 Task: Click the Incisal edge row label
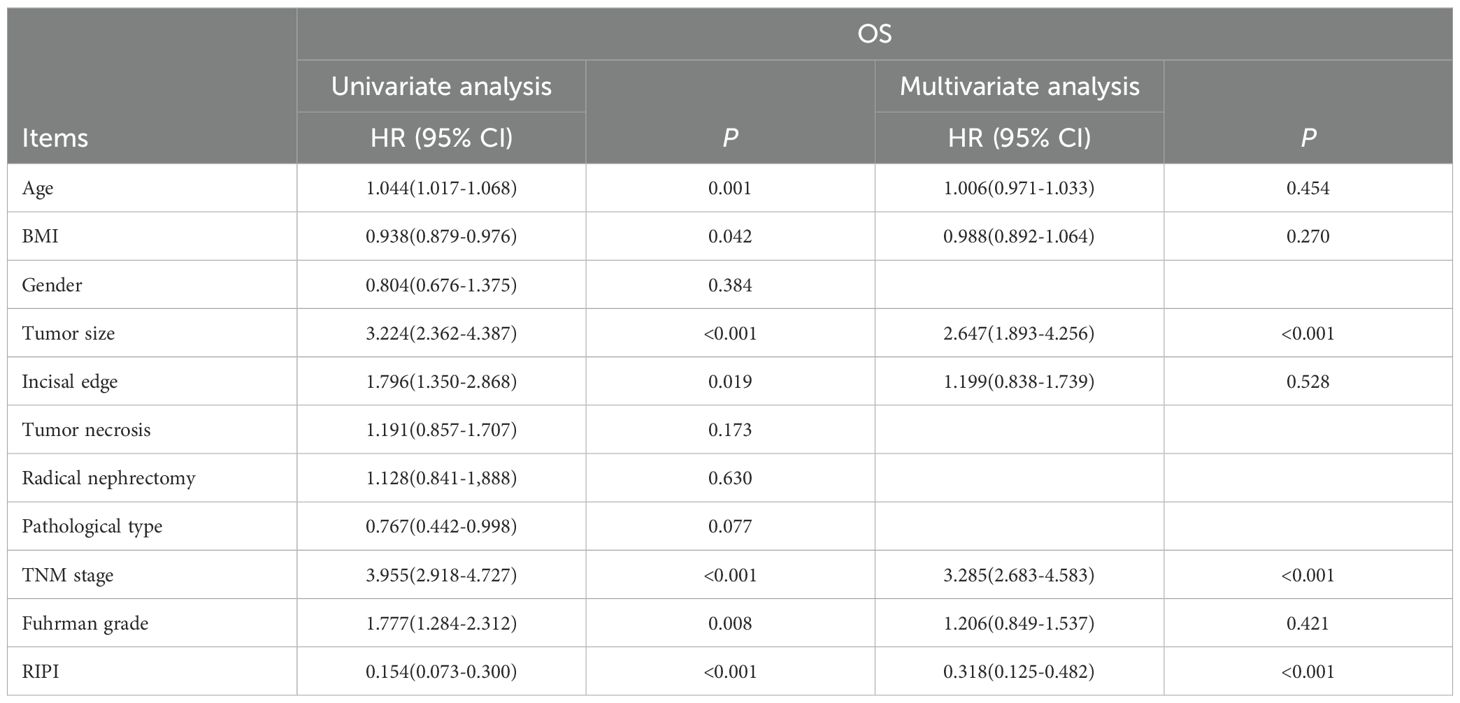70,381
